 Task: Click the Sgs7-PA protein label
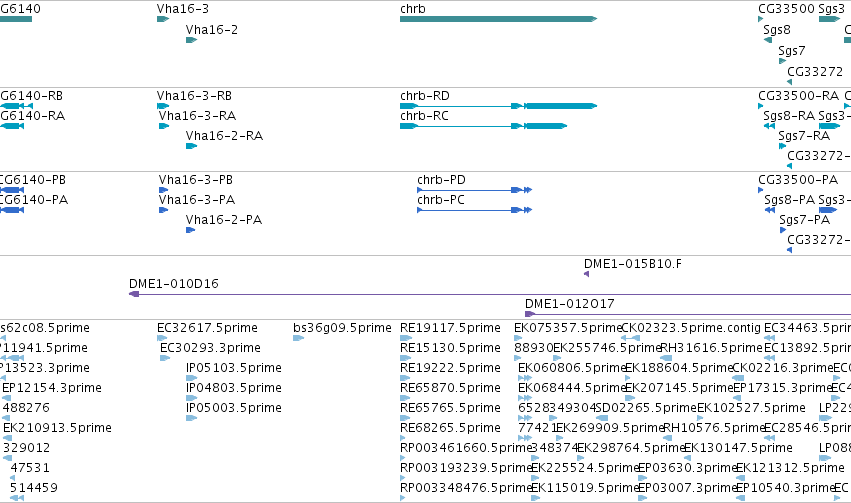coord(804,220)
